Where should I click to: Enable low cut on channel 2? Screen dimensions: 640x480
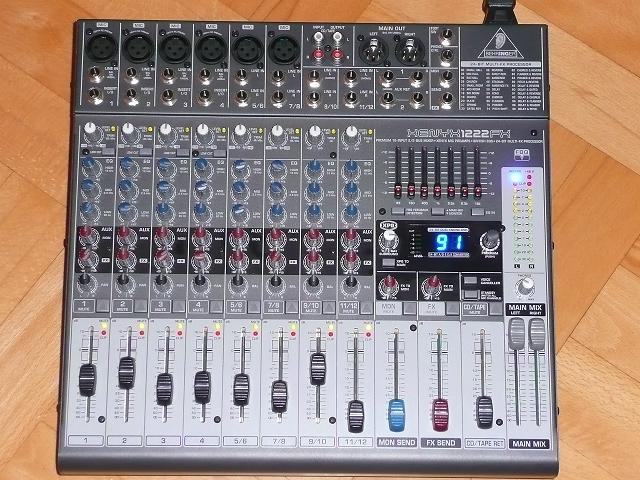(146, 153)
